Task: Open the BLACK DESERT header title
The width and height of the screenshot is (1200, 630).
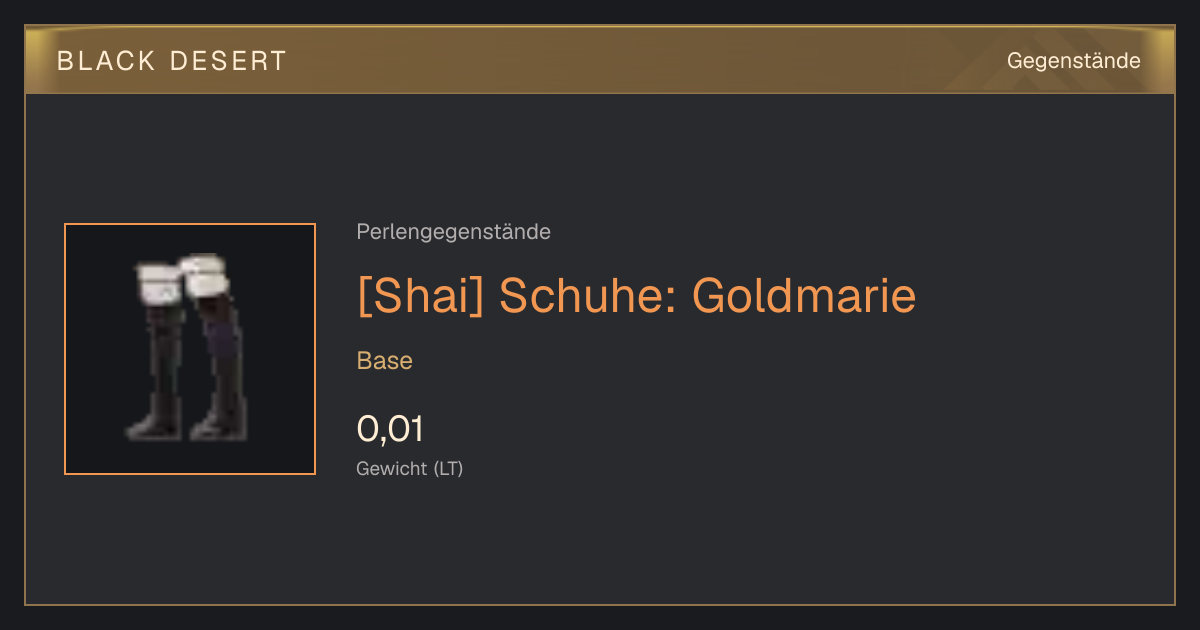Action: (172, 61)
